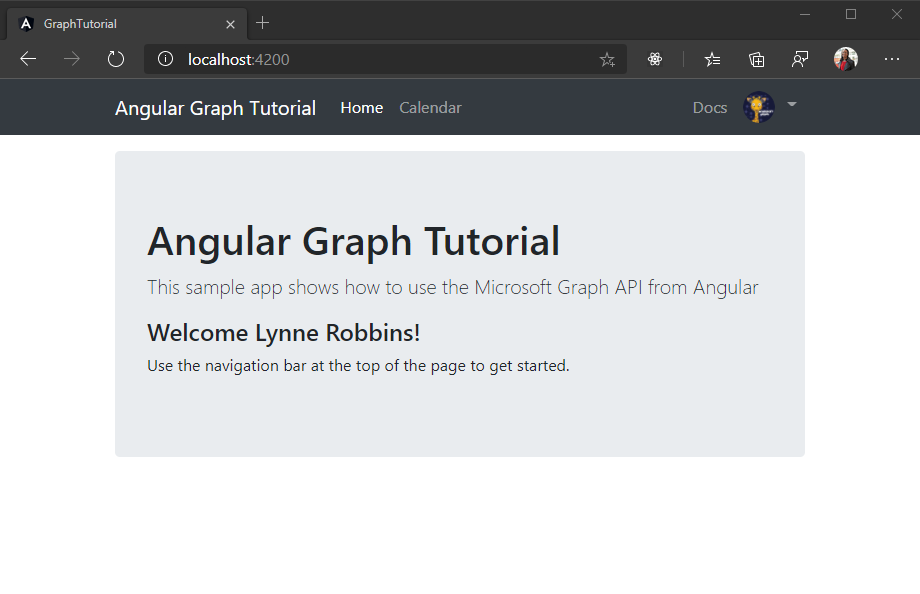The width and height of the screenshot is (920, 594).
Task: Open the Calendar nav link
Action: tap(430, 108)
